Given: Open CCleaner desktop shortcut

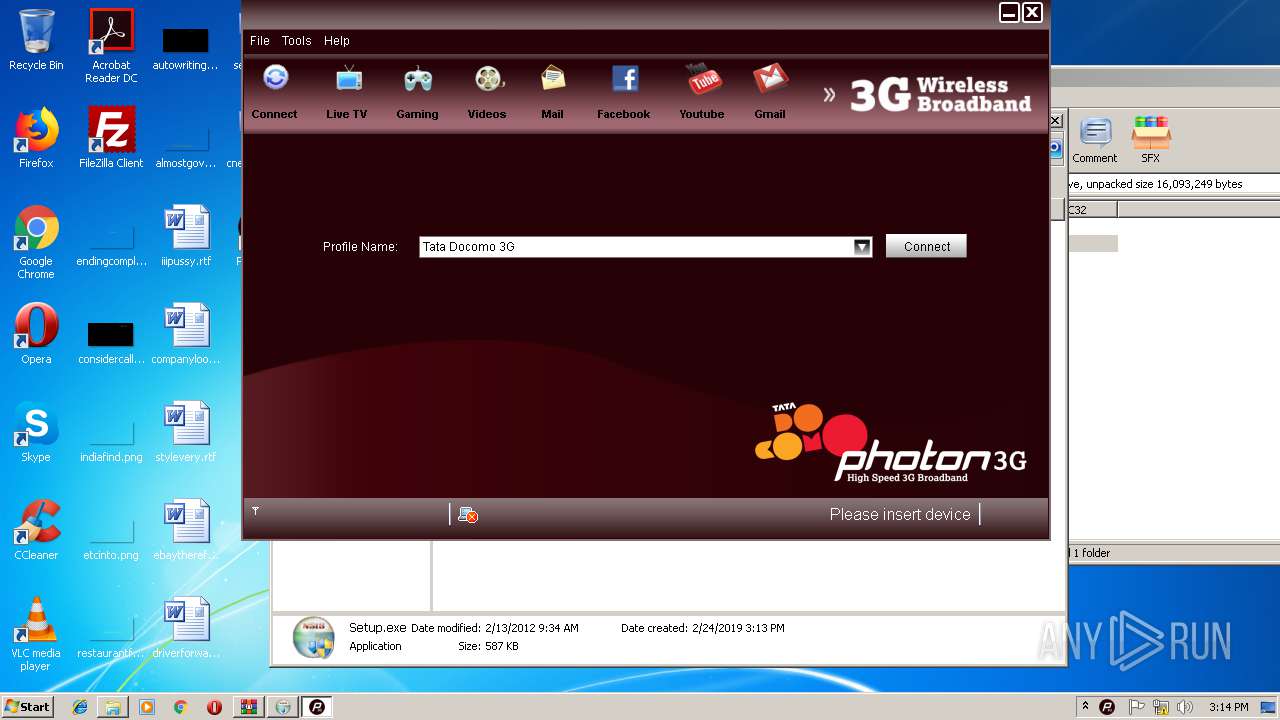Looking at the screenshot, I should (36, 530).
